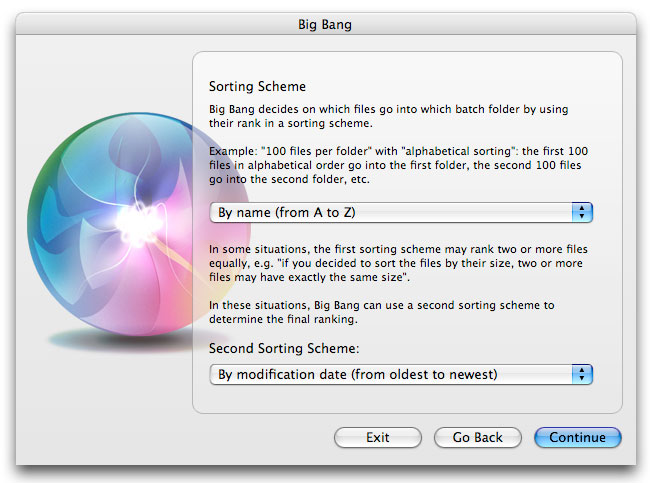
Task: Click the colorful Big Bang sphere logo
Action: [x=120, y=220]
